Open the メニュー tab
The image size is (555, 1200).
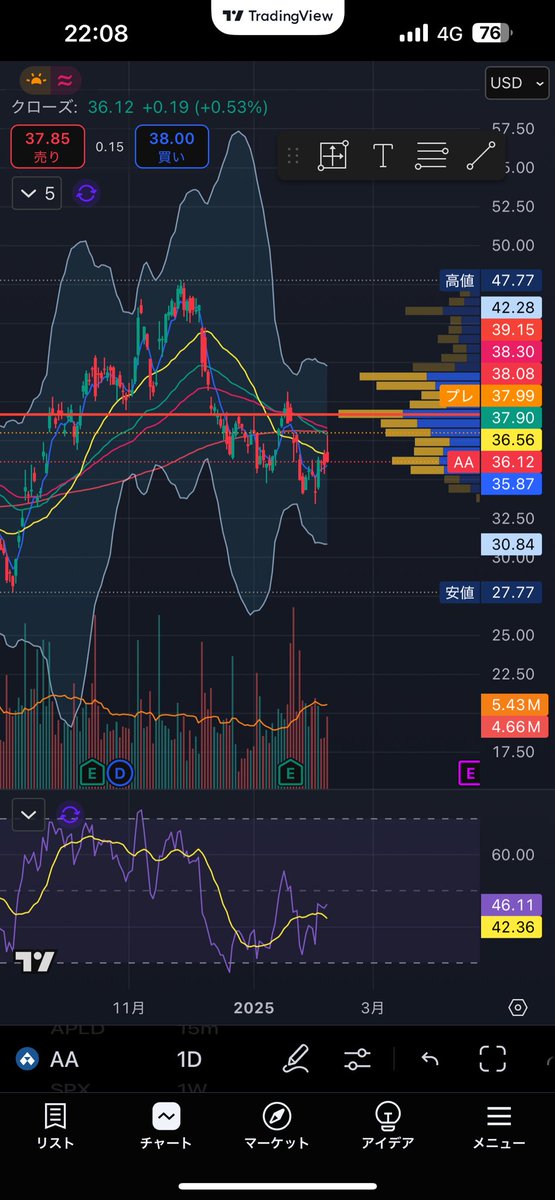pos(498,1127)
